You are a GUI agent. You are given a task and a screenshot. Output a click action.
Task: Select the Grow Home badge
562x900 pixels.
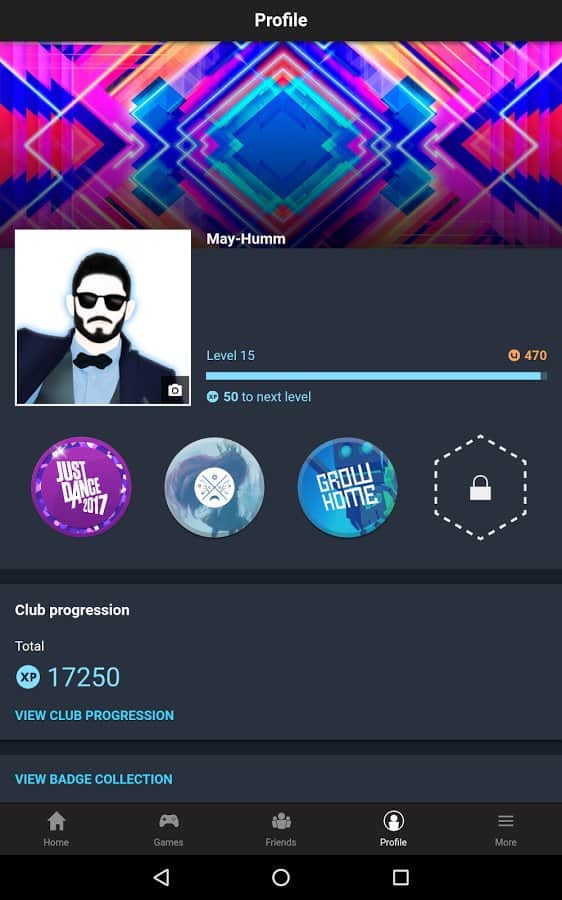(x=347, y=487)
